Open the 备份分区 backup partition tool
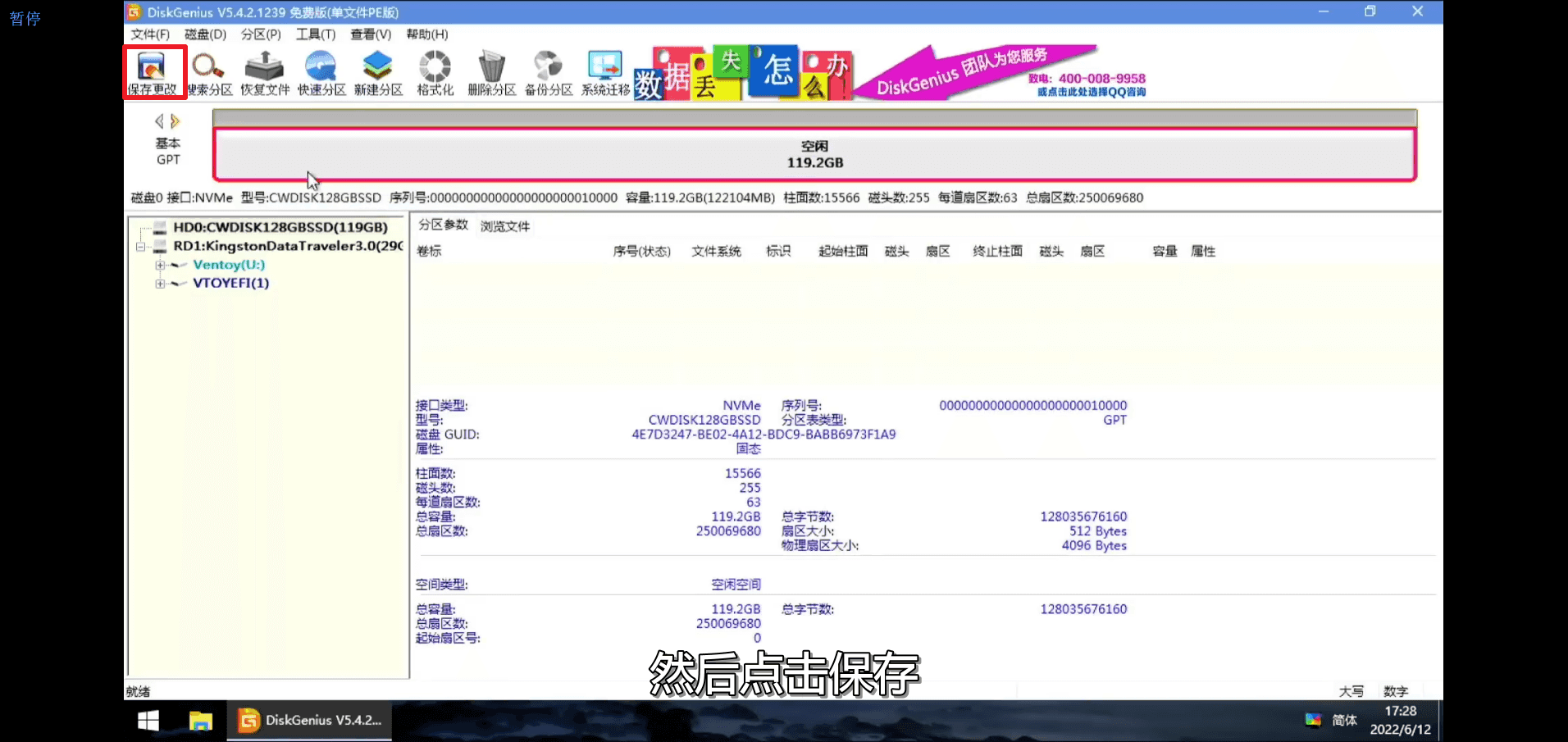This screenshot has width=1568, height=742. [548, 72]
